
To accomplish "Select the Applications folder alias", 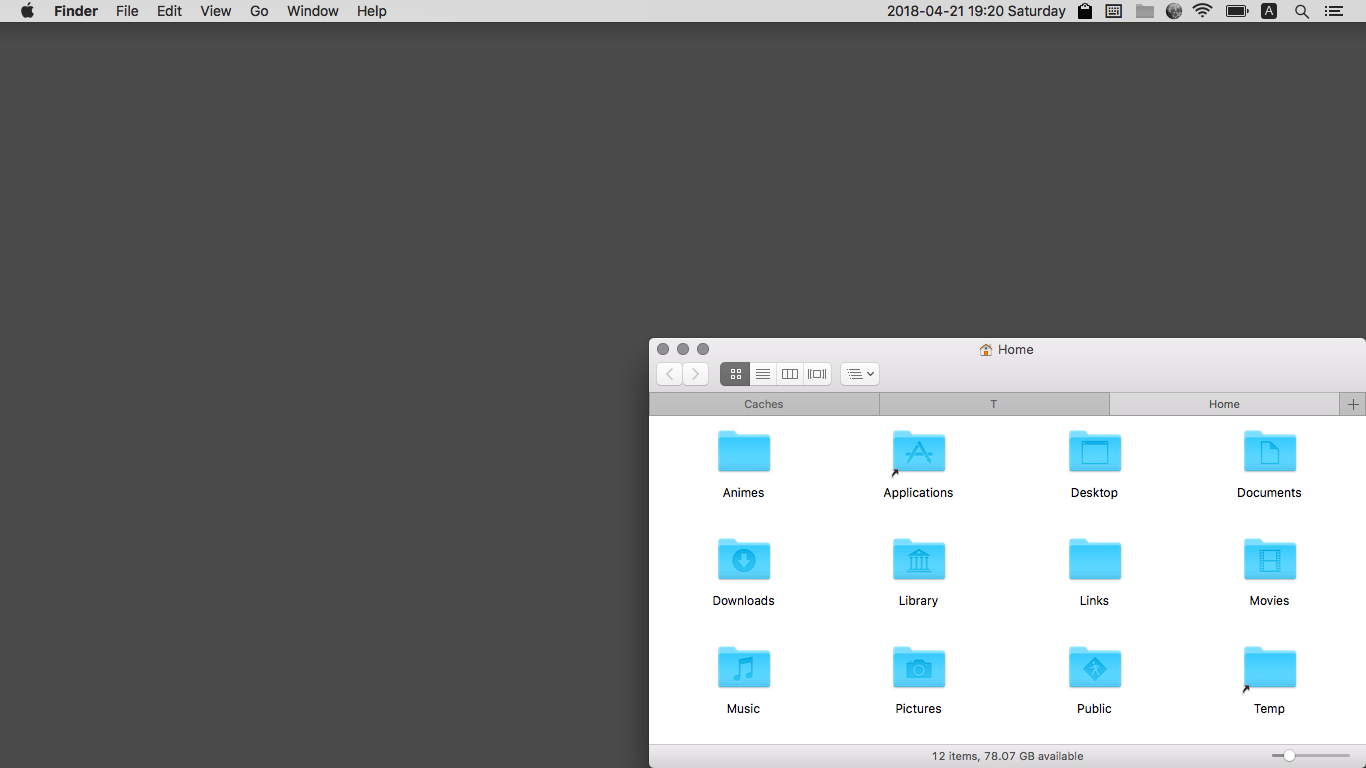I will tap(918, 452).
